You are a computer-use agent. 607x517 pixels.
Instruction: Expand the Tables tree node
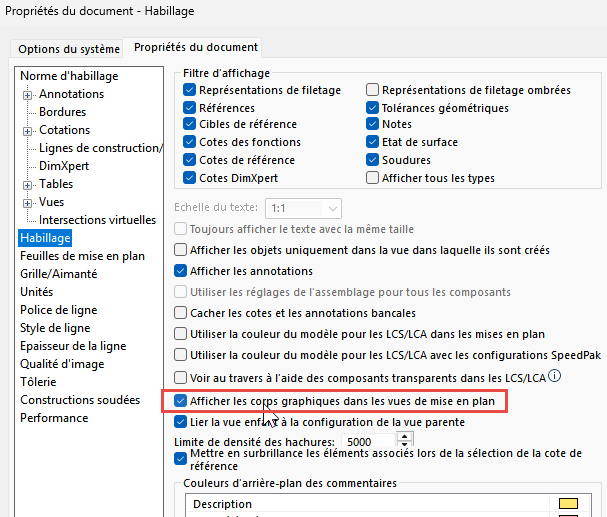(x=28, y=184)
